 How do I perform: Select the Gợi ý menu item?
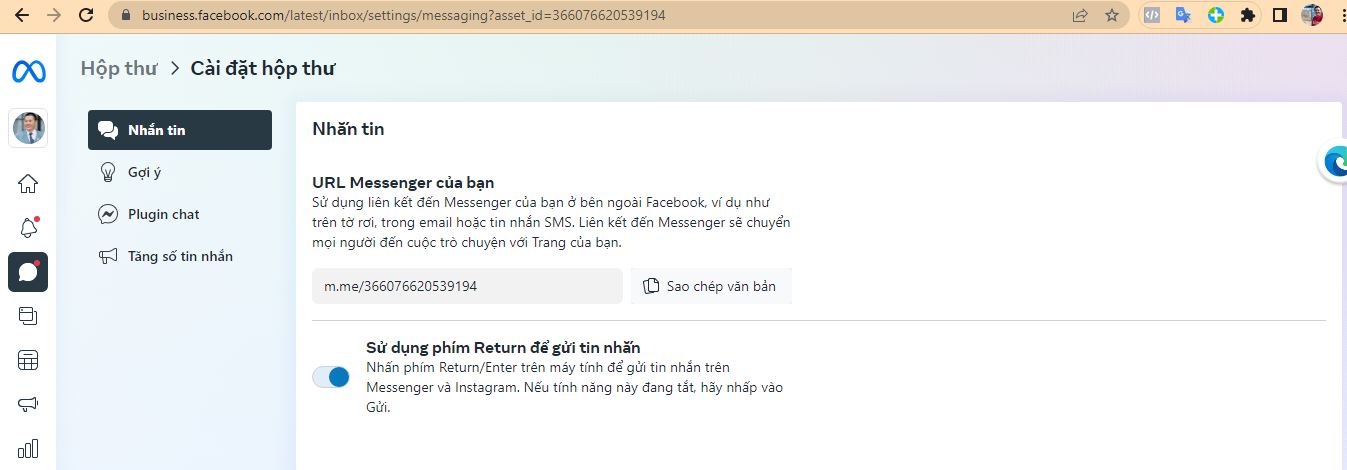point(144,172)
